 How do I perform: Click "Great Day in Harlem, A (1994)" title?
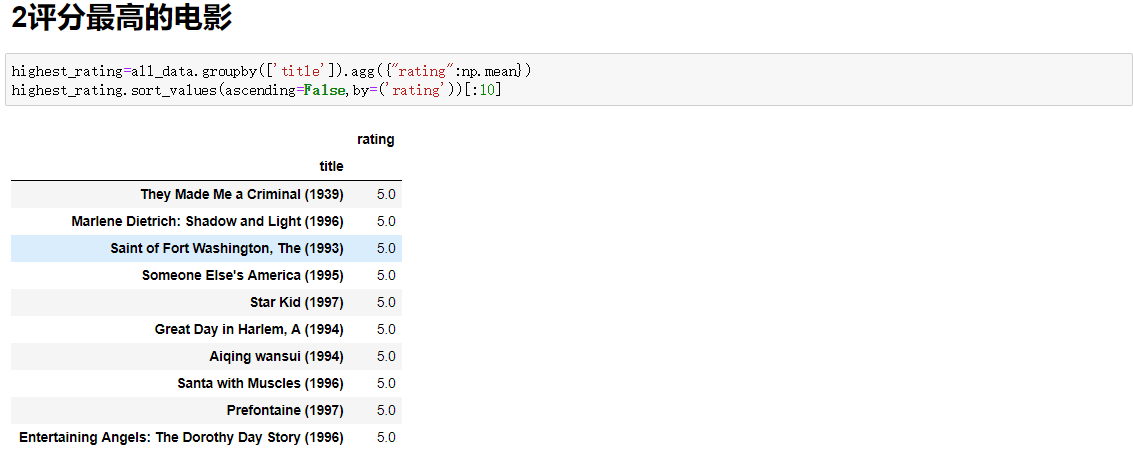(x=249, y=329)
